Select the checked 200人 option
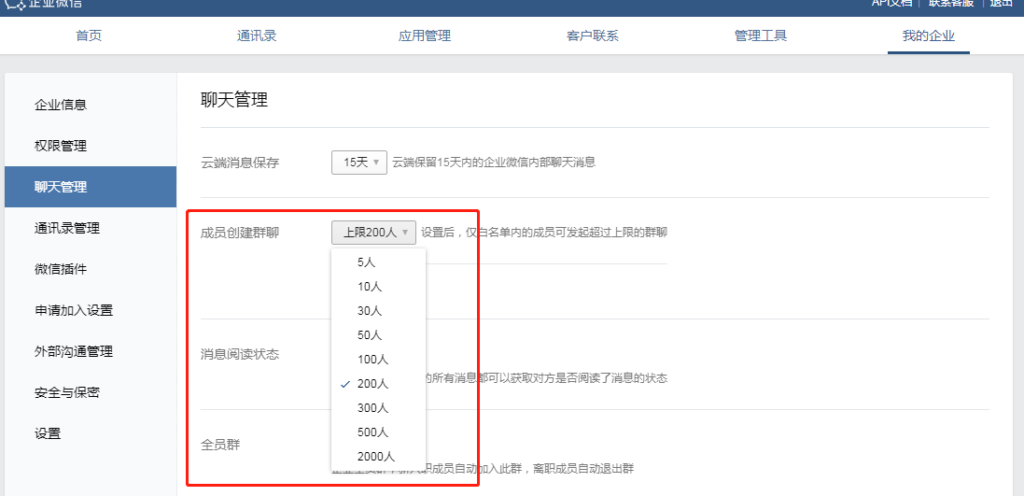Viewport: 1024px width, 496px height. point(372,383)
